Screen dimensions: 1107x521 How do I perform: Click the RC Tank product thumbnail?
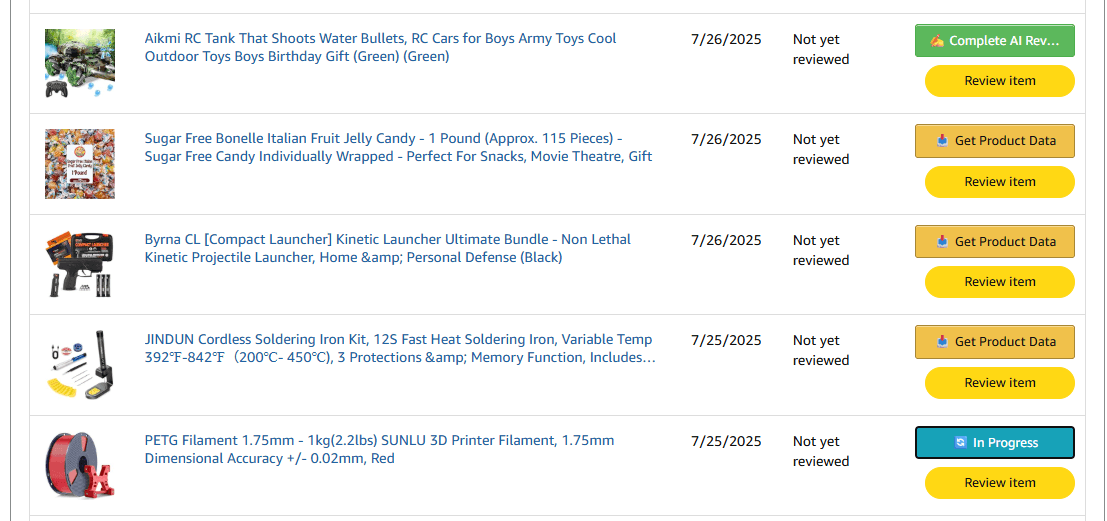point(80,63)
